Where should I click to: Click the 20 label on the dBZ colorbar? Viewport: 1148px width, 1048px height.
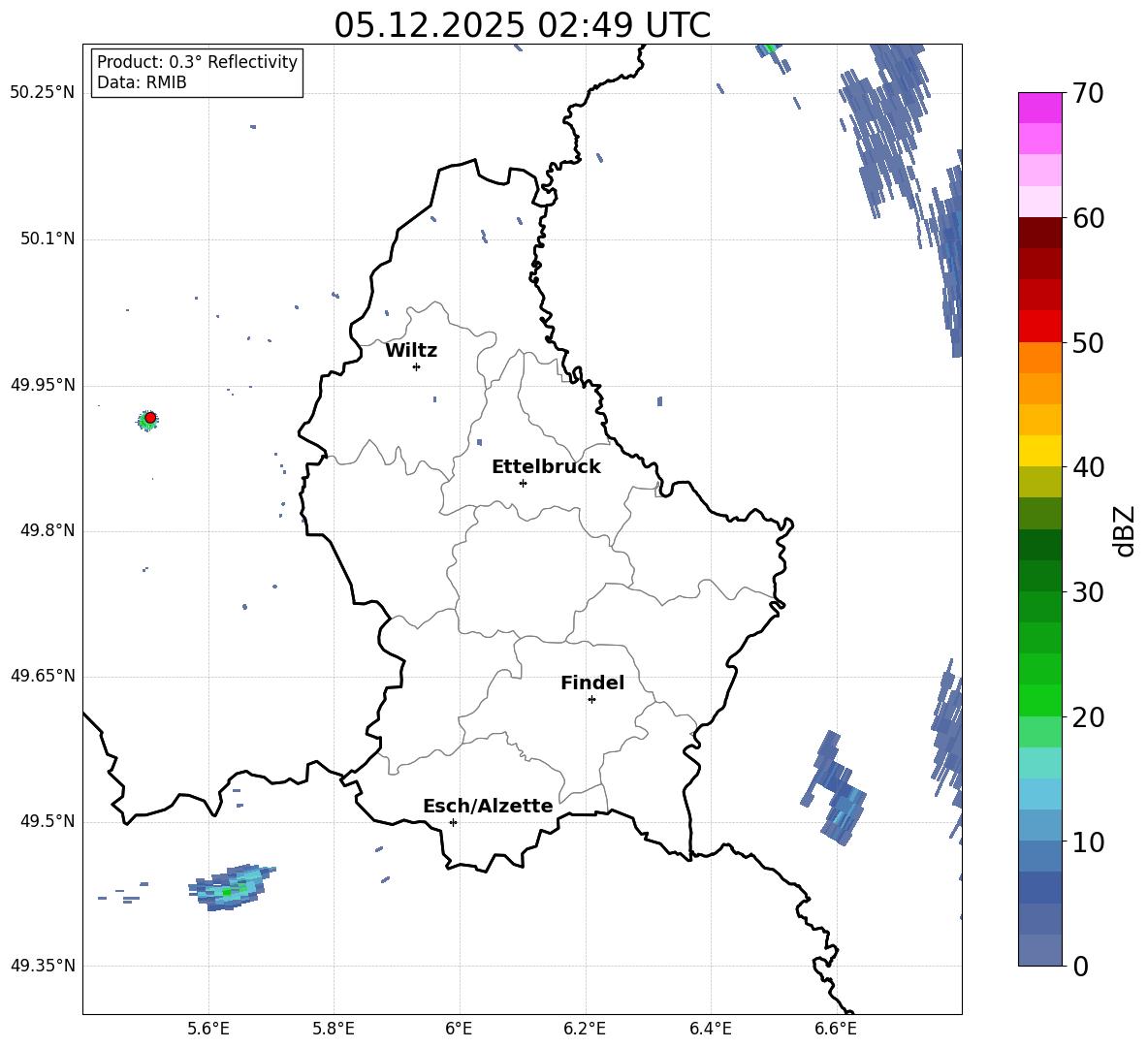coord(1088,717)
